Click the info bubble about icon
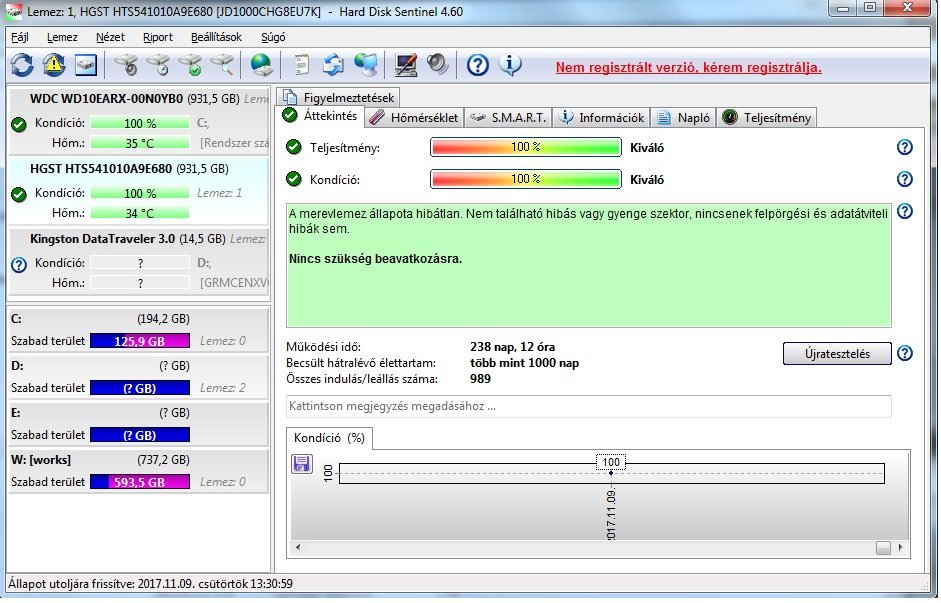This screenshot has width=941, height=603. tap(510, 64)
